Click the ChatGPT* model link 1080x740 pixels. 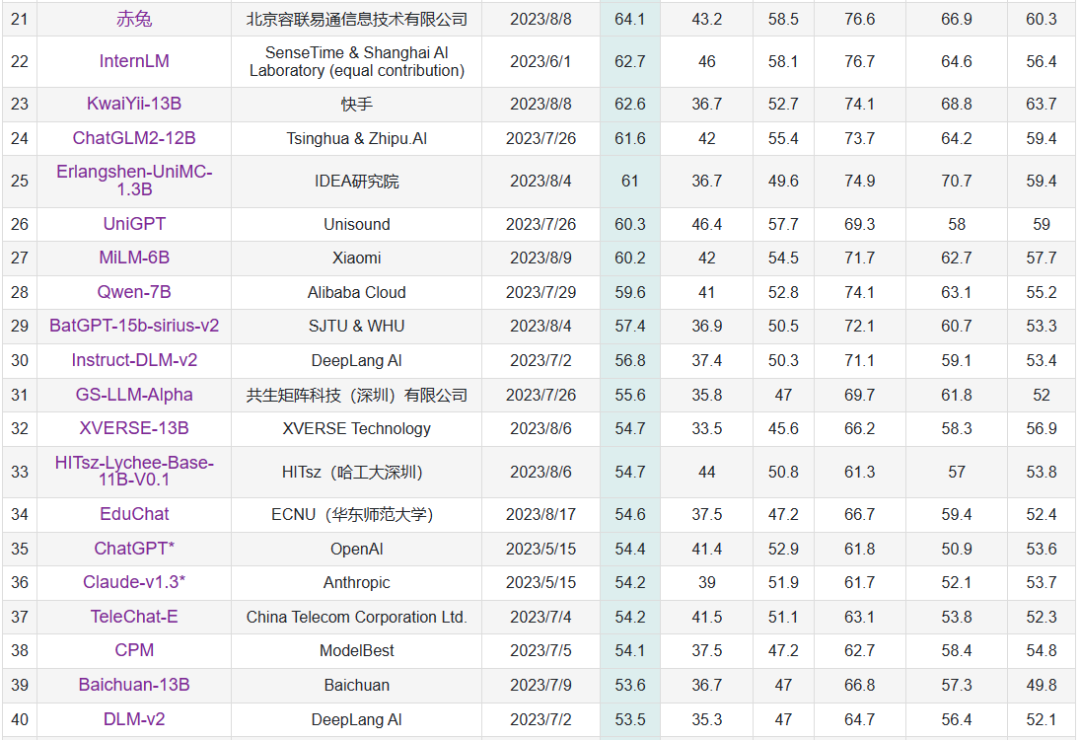pyautogui.click(x=134, y=548)
